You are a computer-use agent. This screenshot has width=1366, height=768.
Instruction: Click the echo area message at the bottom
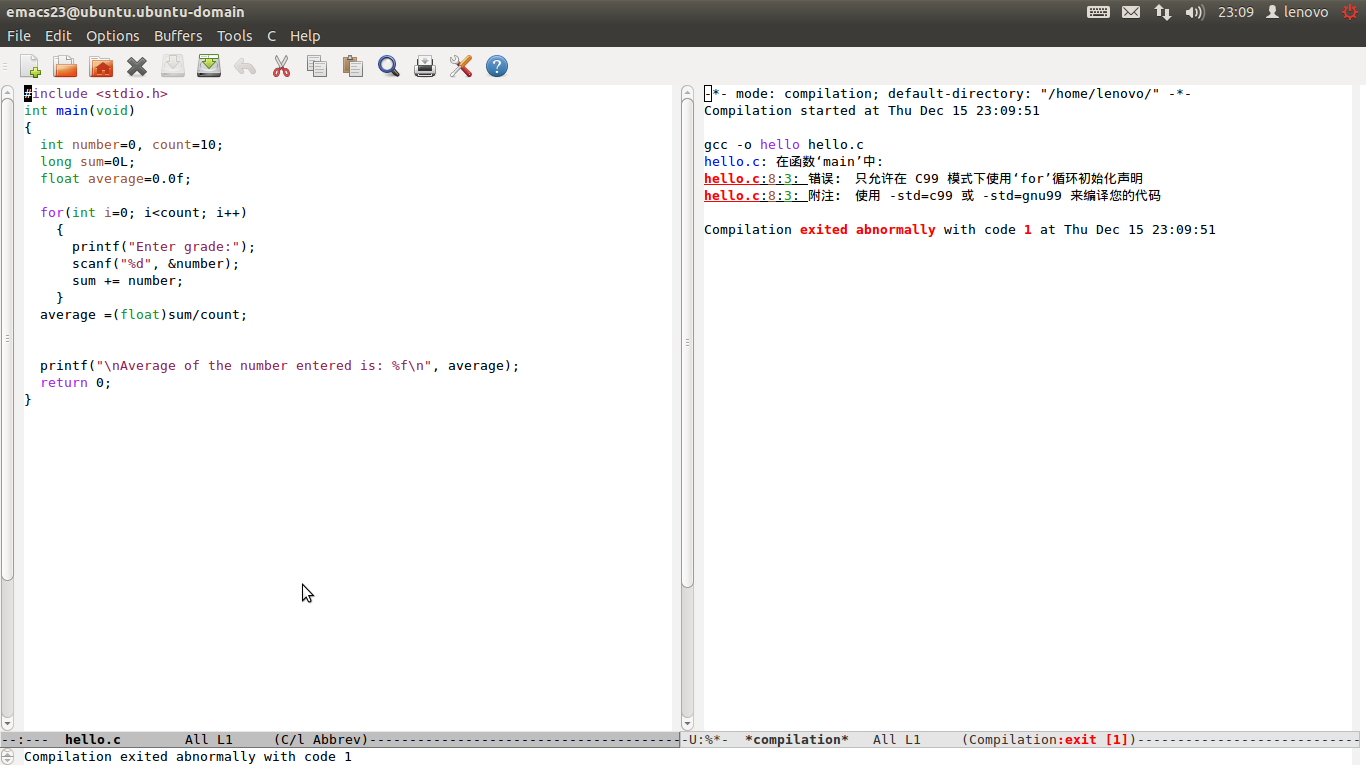pos(188,757)
